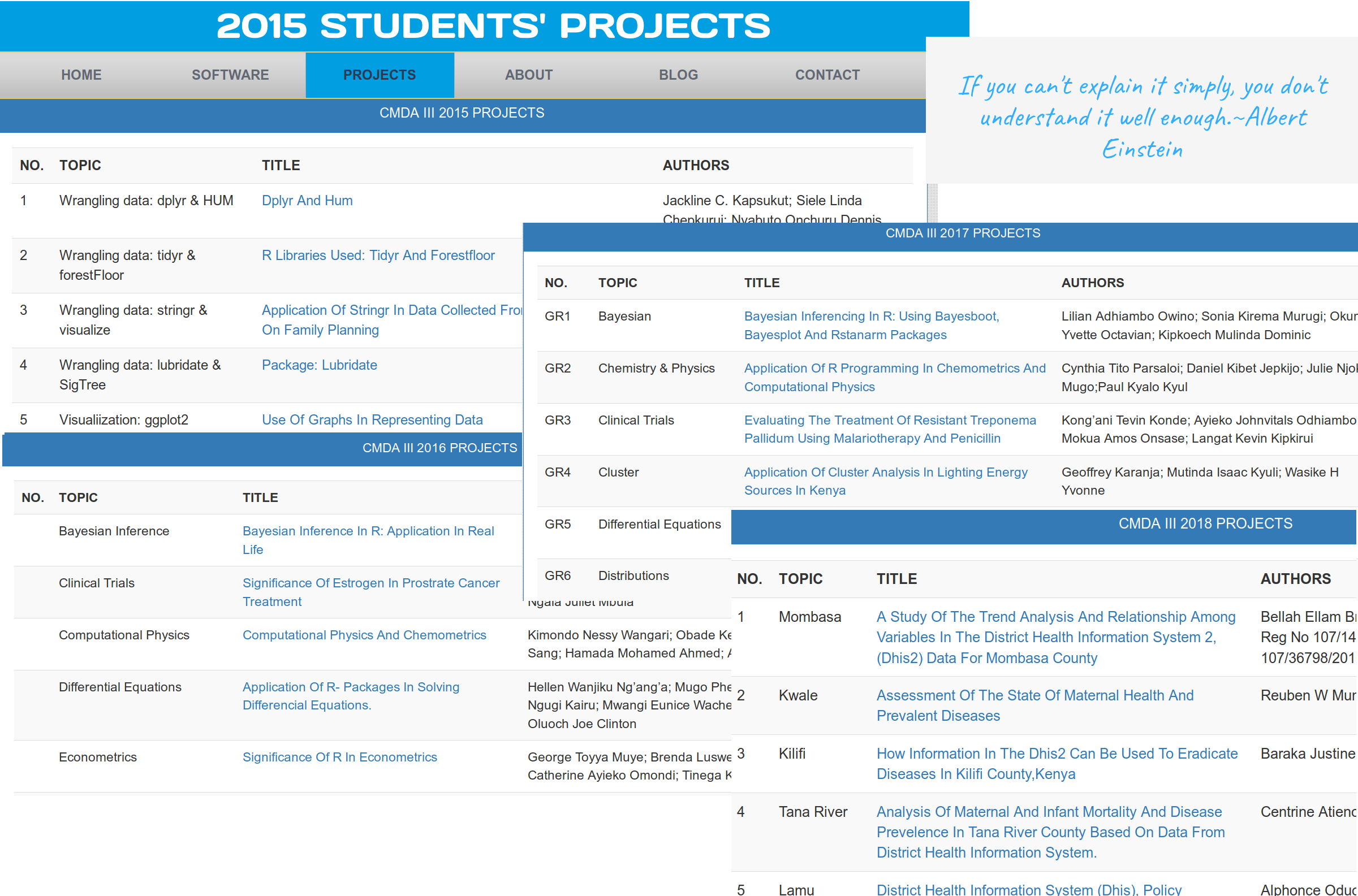This screenshot has height=896, width=1358.
Task: Click the AUTHORS column header in 2018 table
Action: 1296,579
